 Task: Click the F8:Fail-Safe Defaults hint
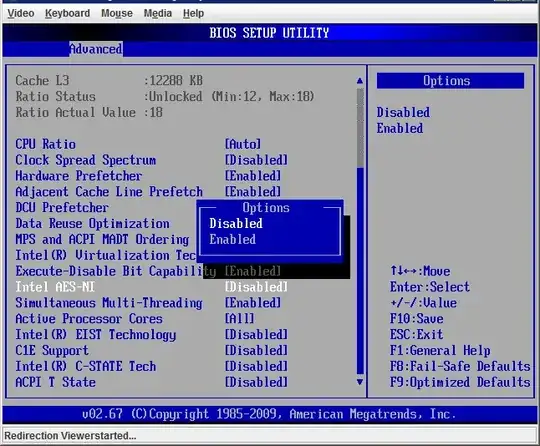(460, 366)
